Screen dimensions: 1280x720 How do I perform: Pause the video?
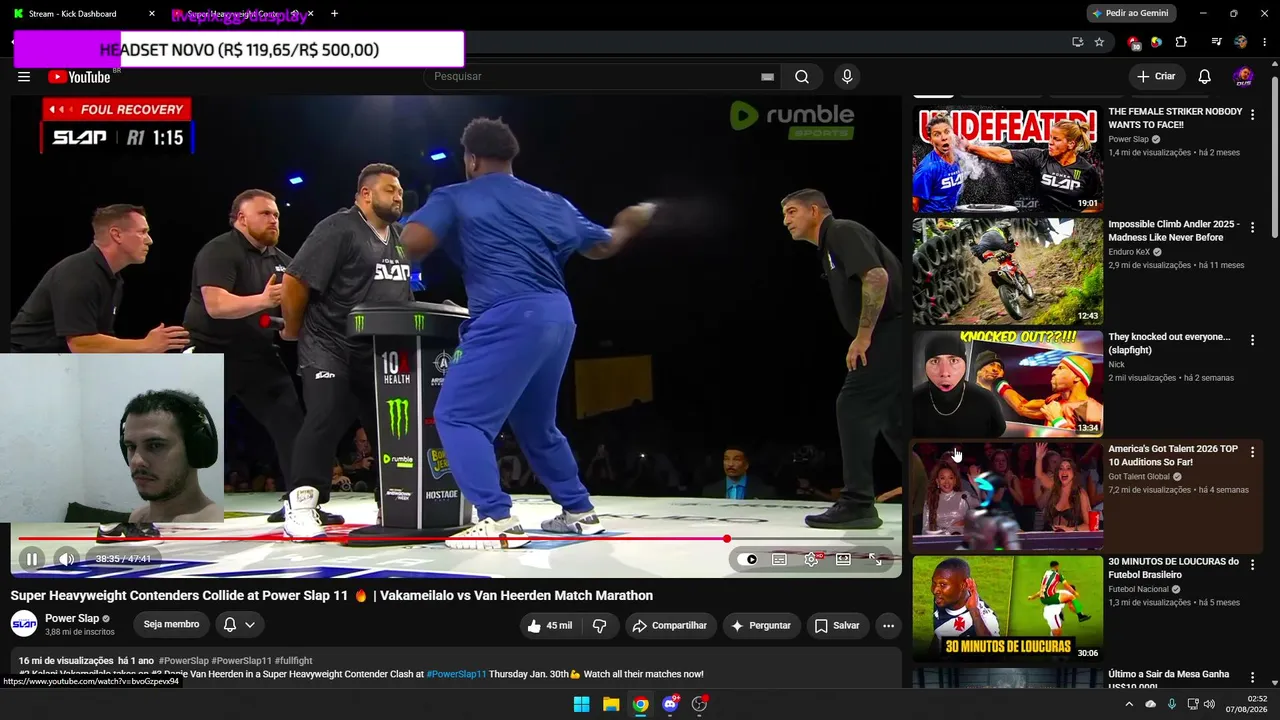[32, 559]
